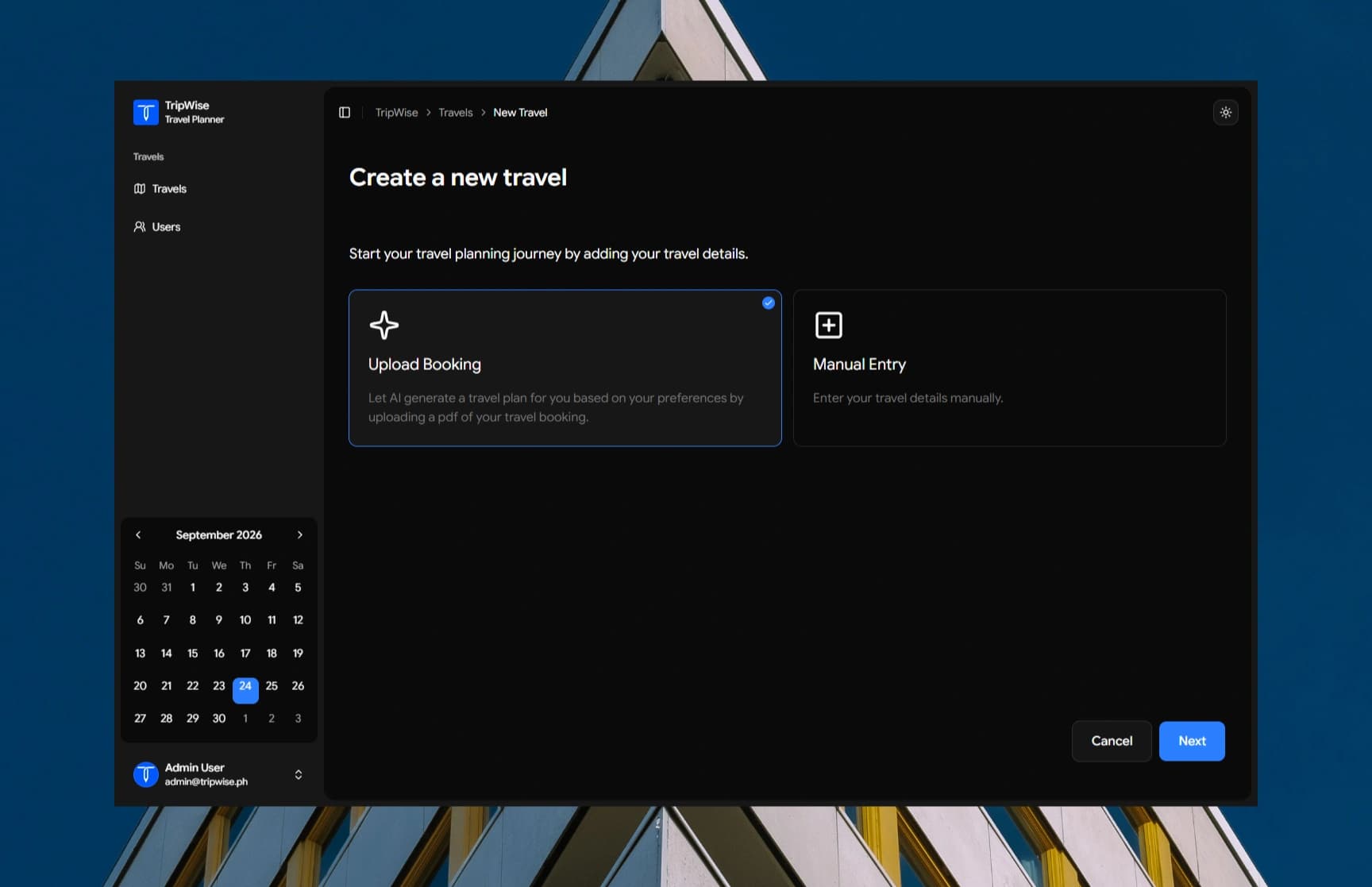Click the map icon beside Travels

(x=140, y=189)
